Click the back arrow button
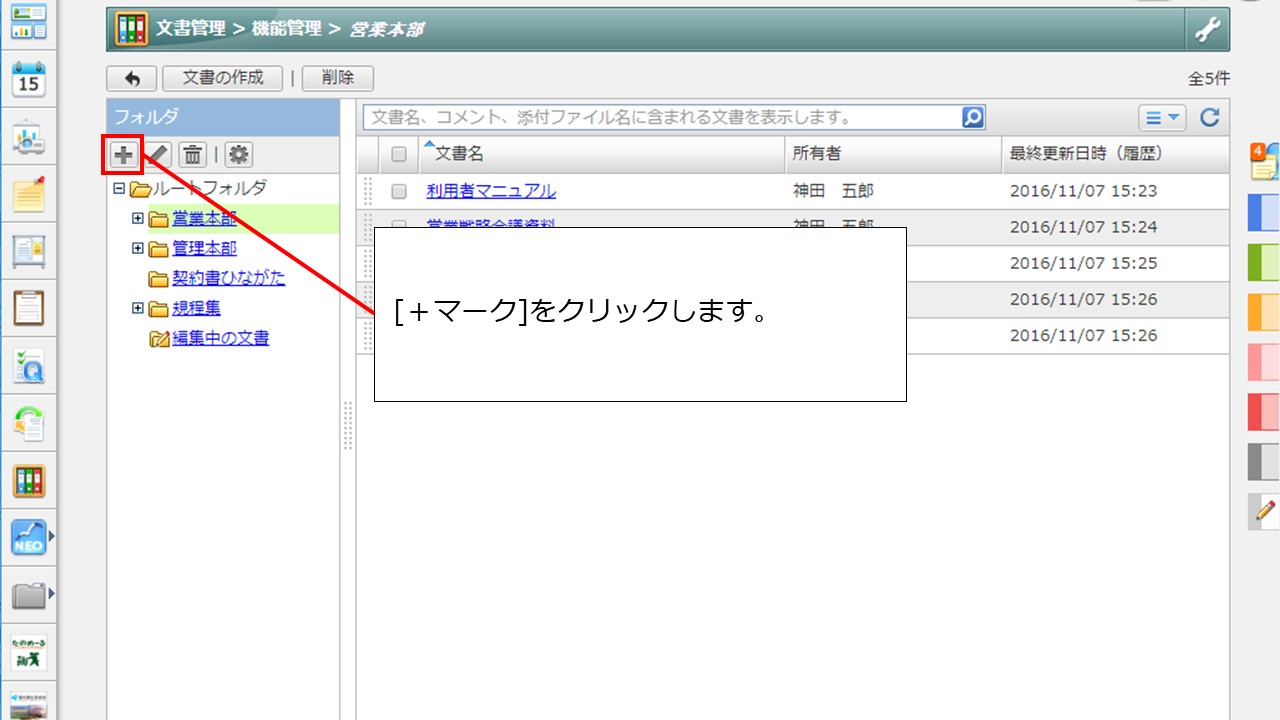The width and height of the screenshot is (1280, 720). coord(131,78)
